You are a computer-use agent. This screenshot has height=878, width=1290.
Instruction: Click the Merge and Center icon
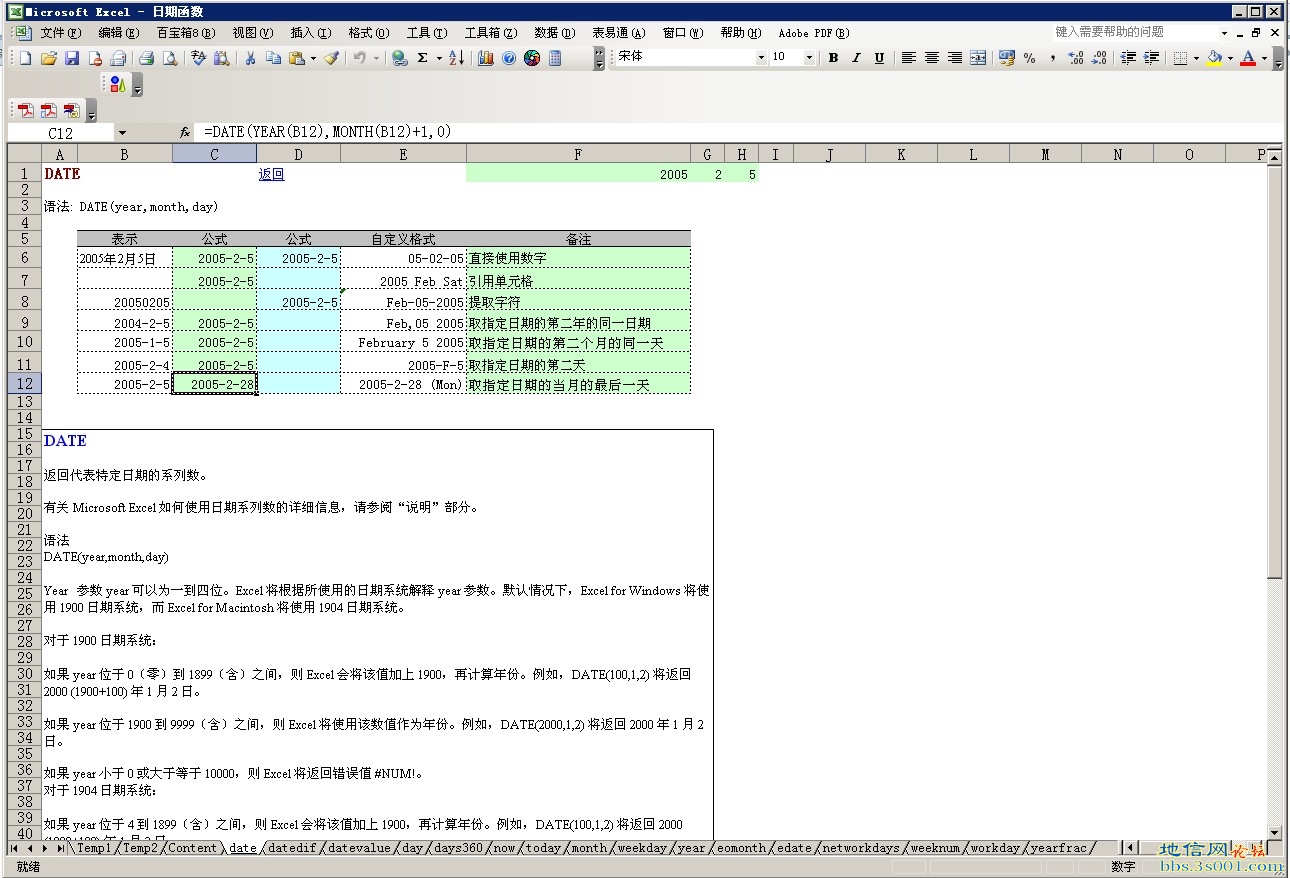978,58
